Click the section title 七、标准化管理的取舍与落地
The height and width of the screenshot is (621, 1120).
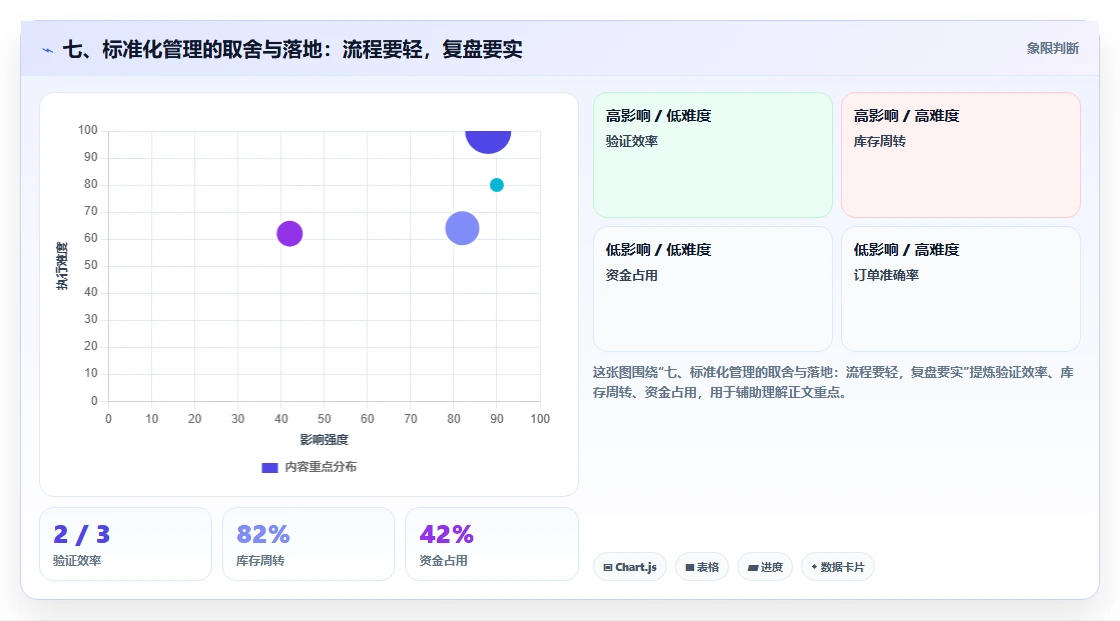293,49
